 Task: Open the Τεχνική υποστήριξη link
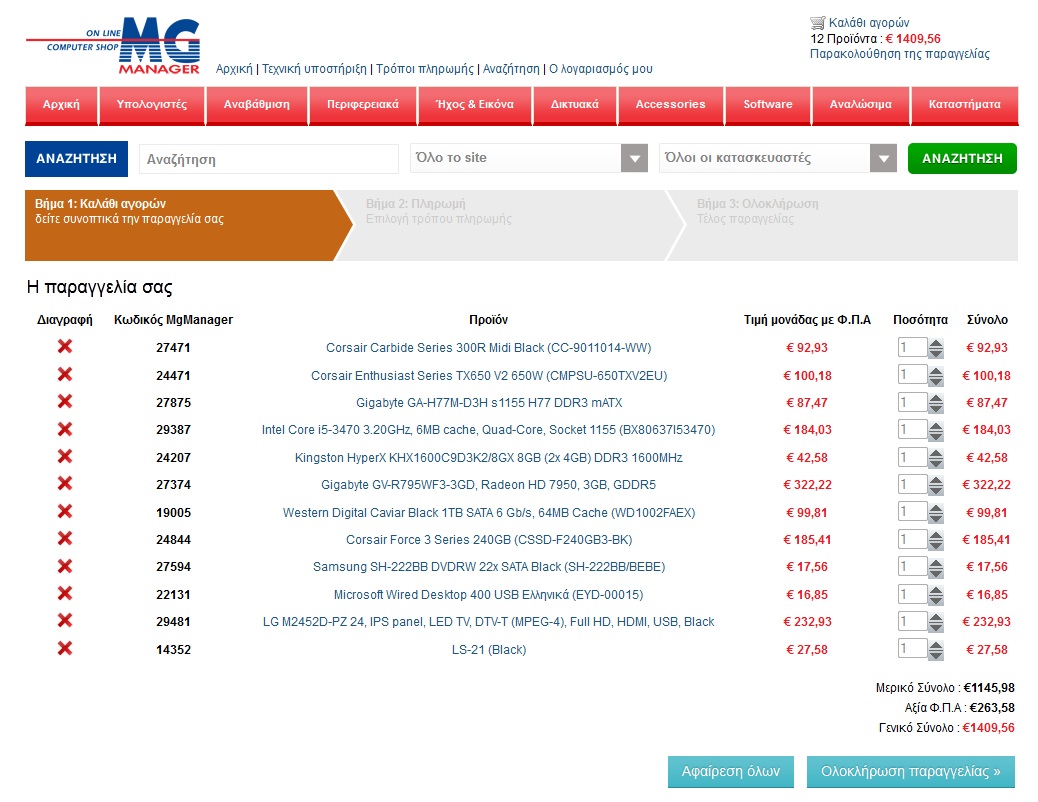click(x=314, y=69)
